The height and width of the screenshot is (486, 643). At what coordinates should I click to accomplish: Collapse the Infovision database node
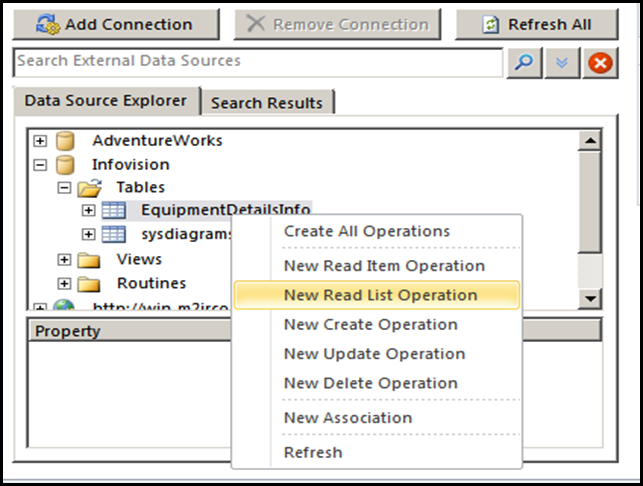point(40,165)
